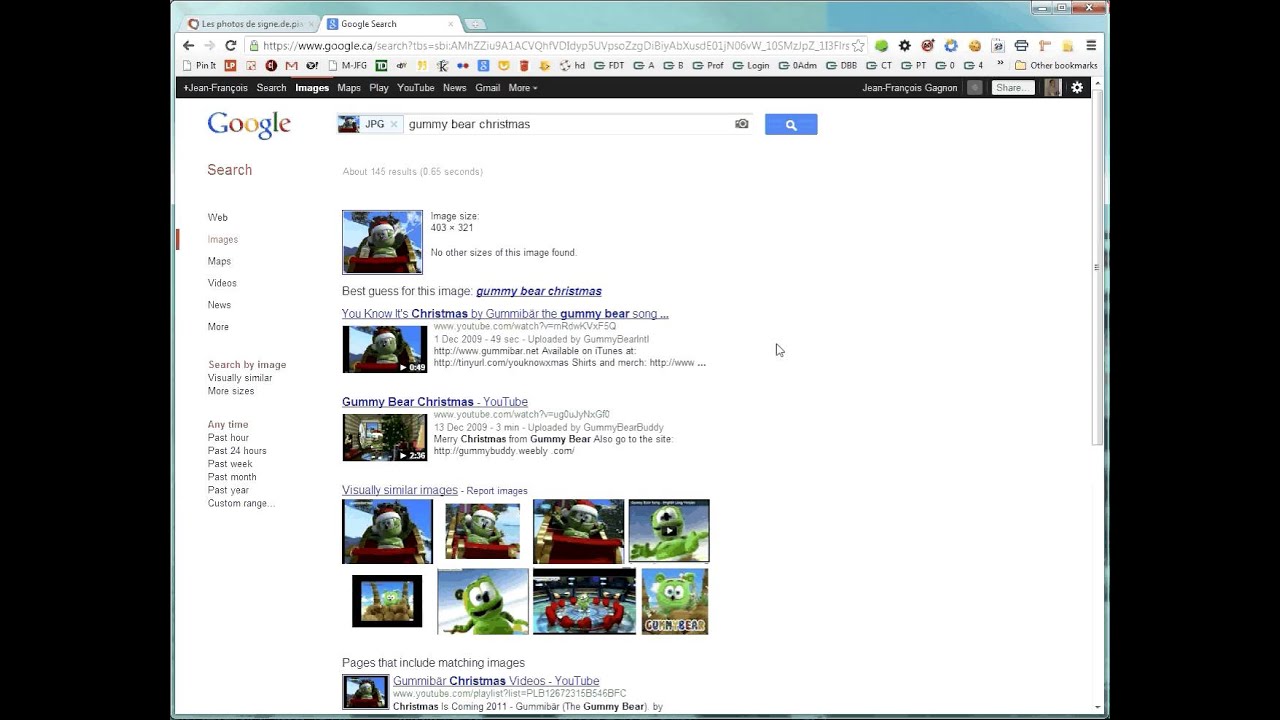This screenshot has width=1280, height=720.
Task: Select Gmail in the Google bar
Action: (488, 88)
